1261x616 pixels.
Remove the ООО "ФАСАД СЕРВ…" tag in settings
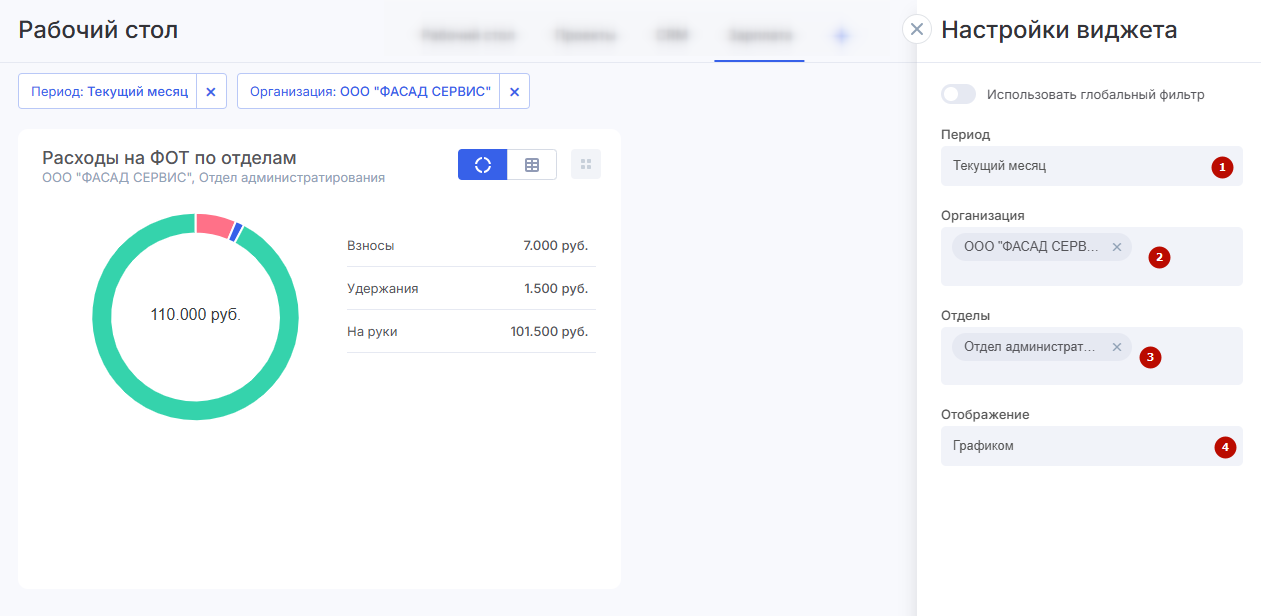pos(1117,247)
